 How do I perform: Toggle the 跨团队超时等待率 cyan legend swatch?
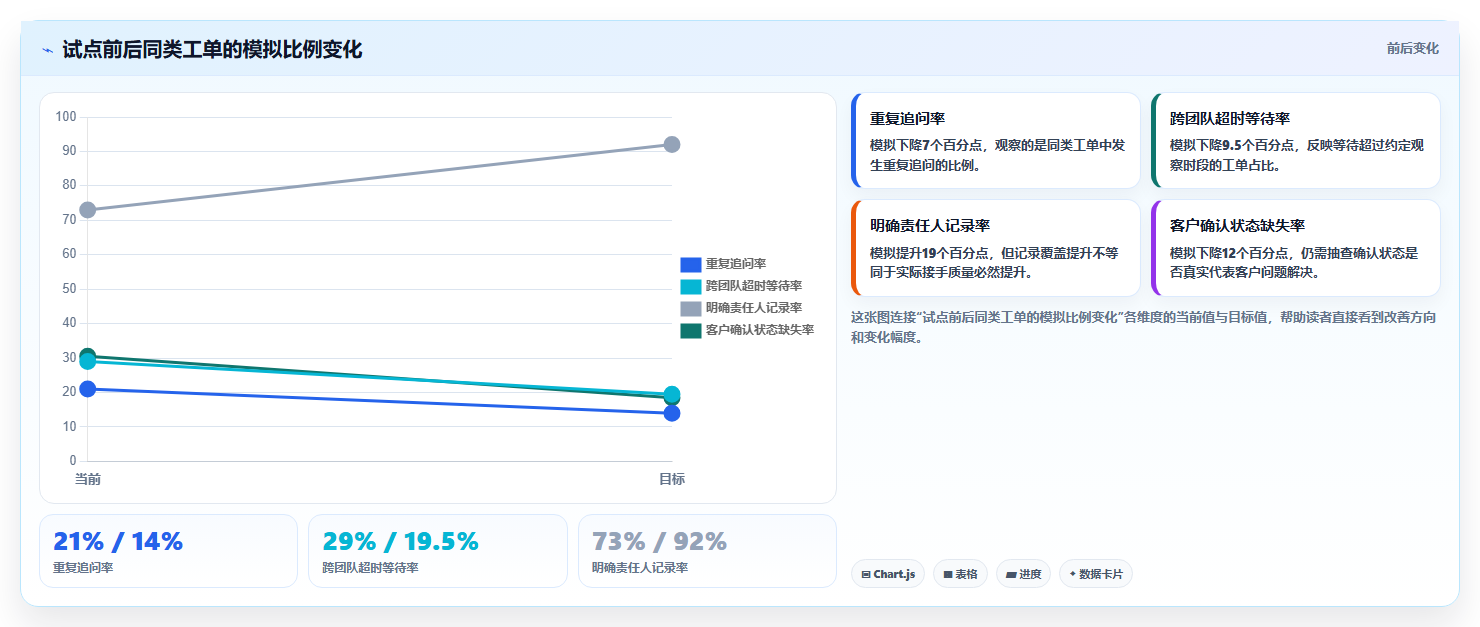(691, 286)
